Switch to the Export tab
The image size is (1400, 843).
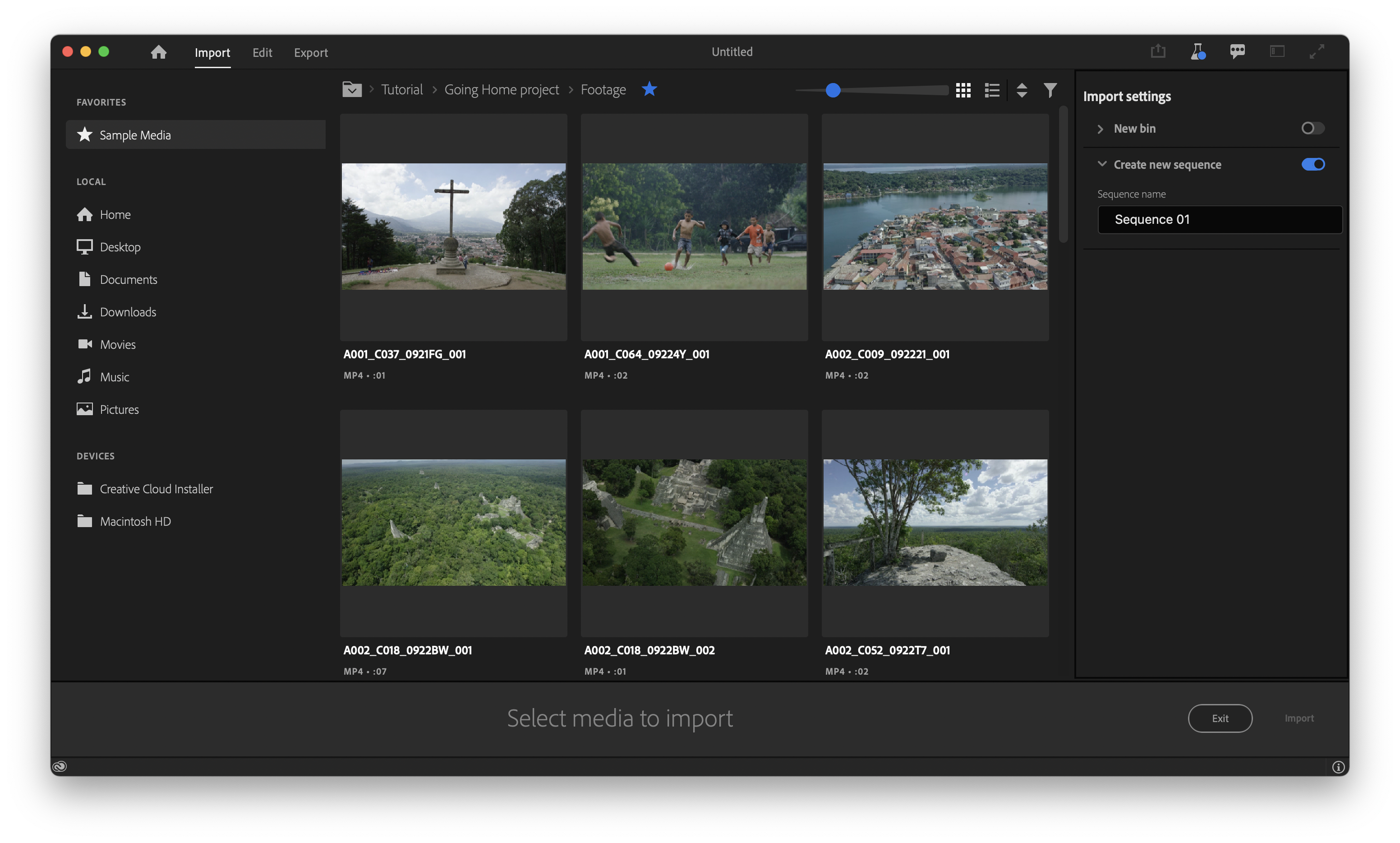pos(311,52)
